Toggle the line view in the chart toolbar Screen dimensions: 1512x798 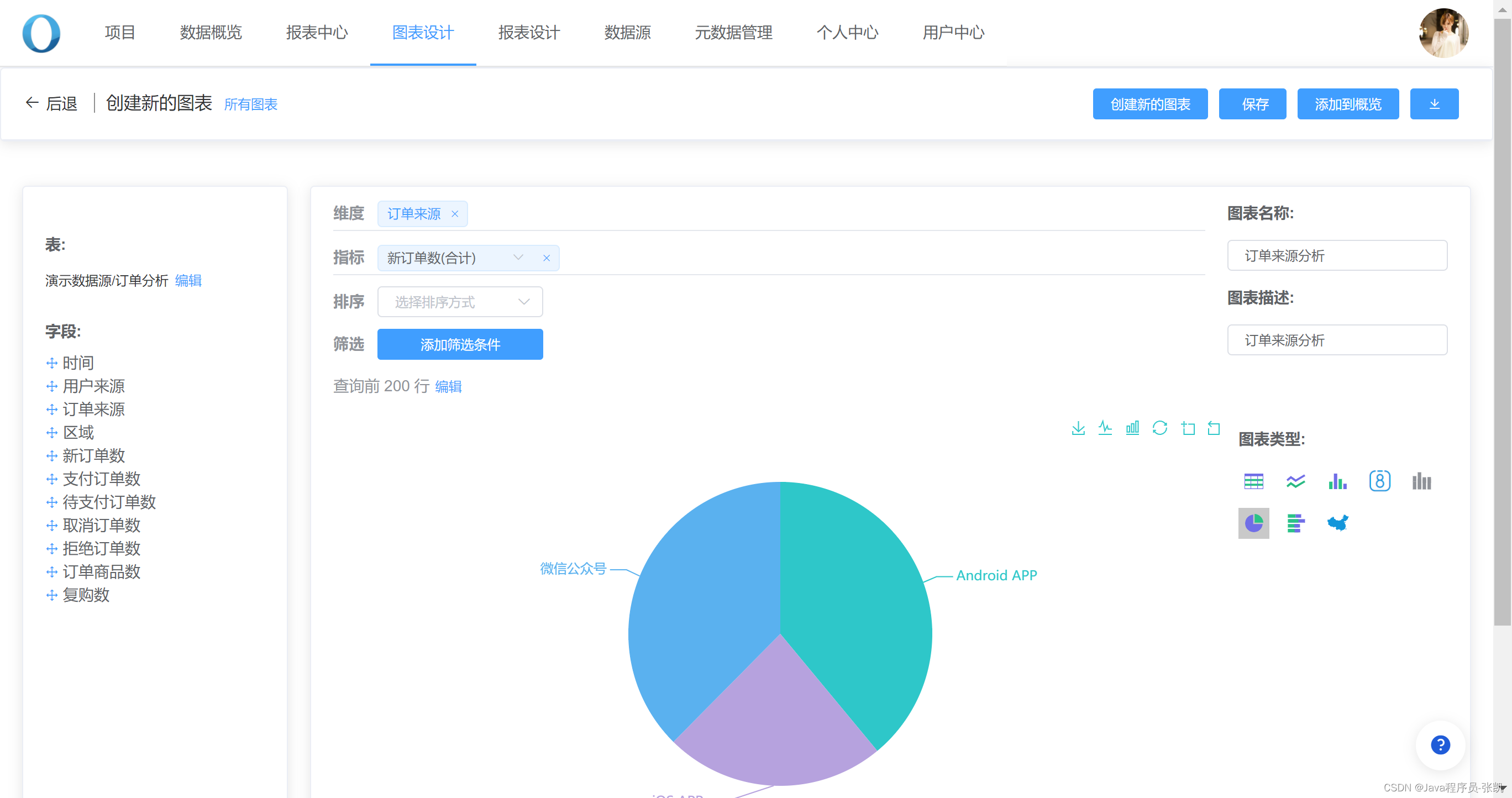pos(1105,428)
